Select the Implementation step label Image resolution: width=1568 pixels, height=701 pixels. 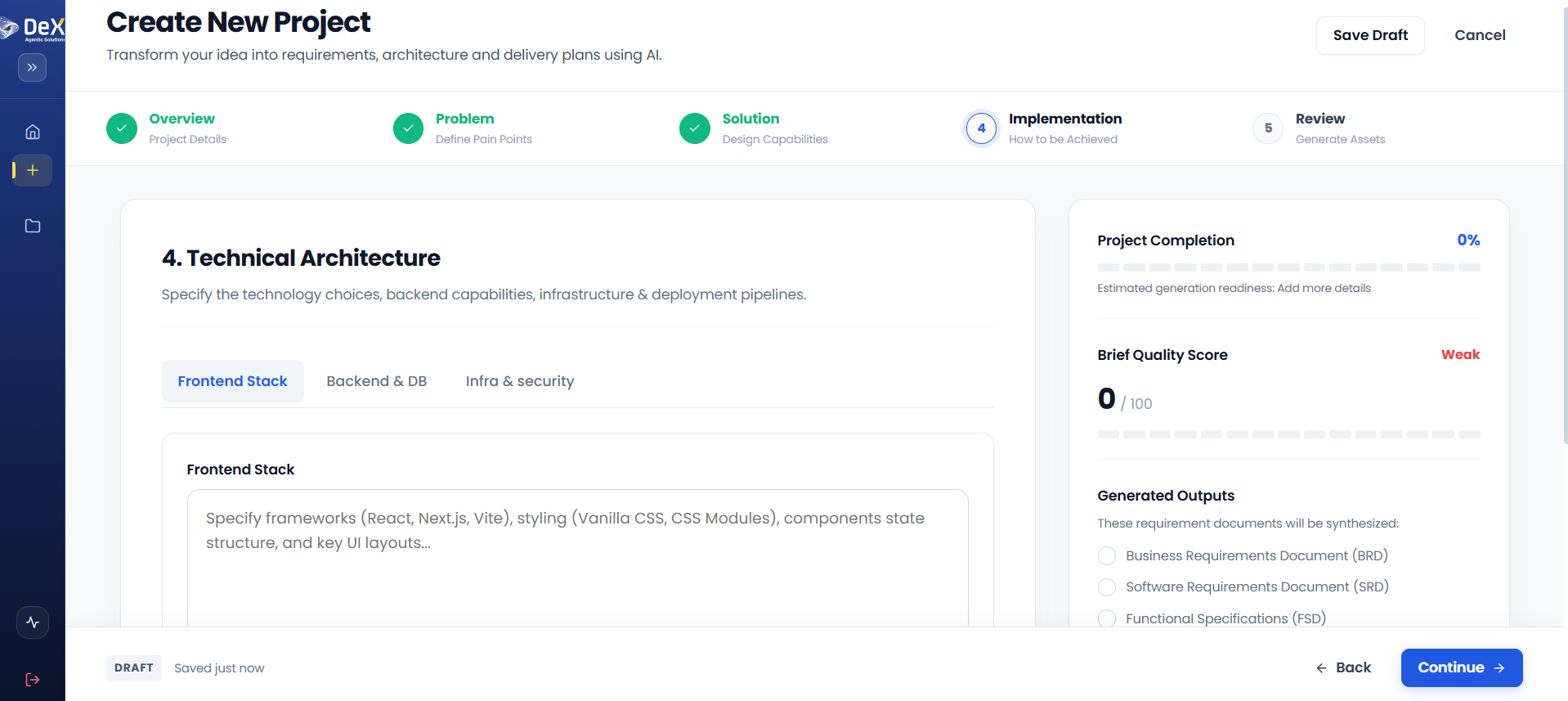[1065, 119]
